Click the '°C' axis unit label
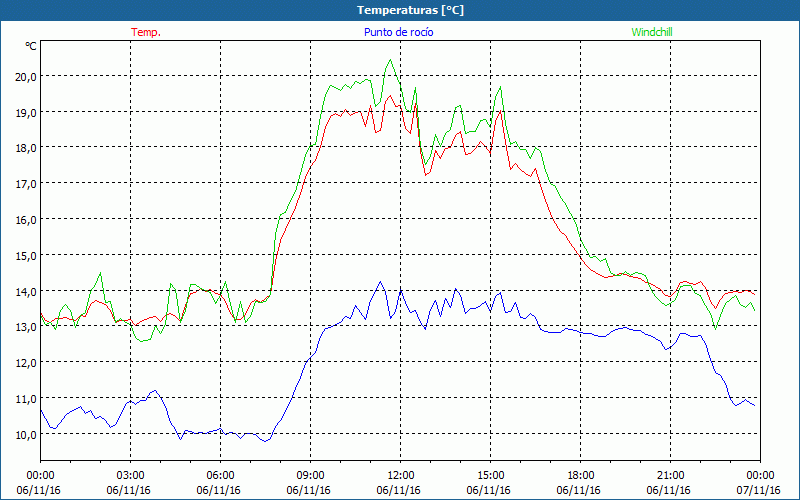Image resolution: width=800 pixels, height=500 pixels. [x=31, y=46]
